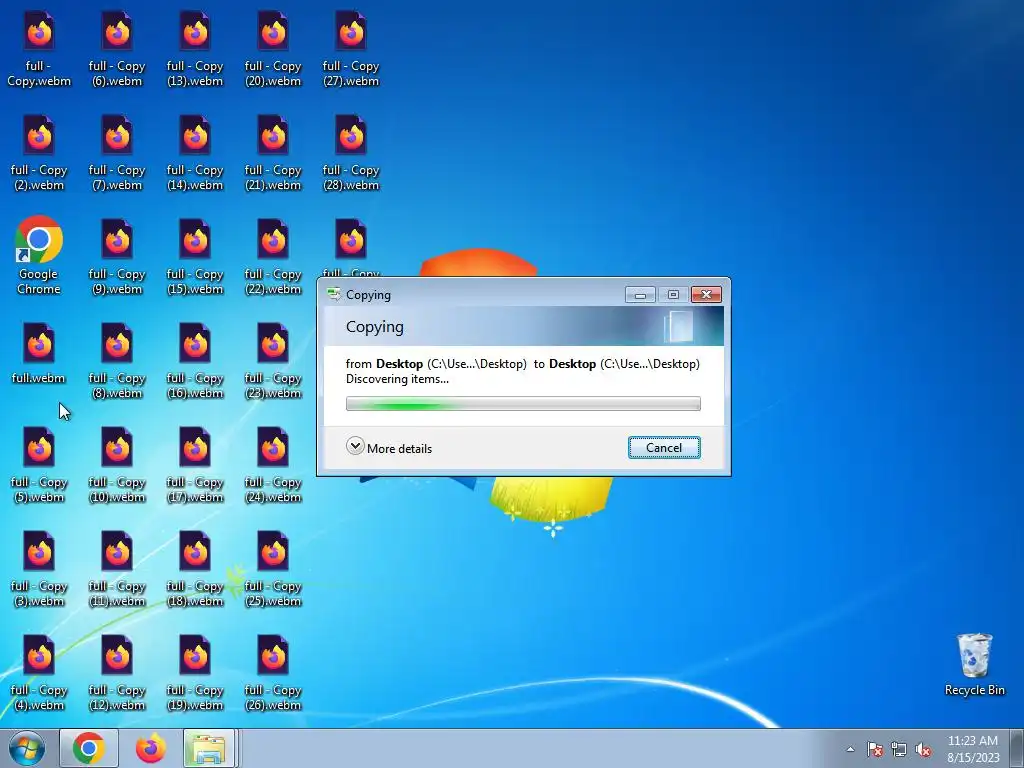
Task: Select the Google Chrome desktop shortcut
Action: [x=39, y=256]
